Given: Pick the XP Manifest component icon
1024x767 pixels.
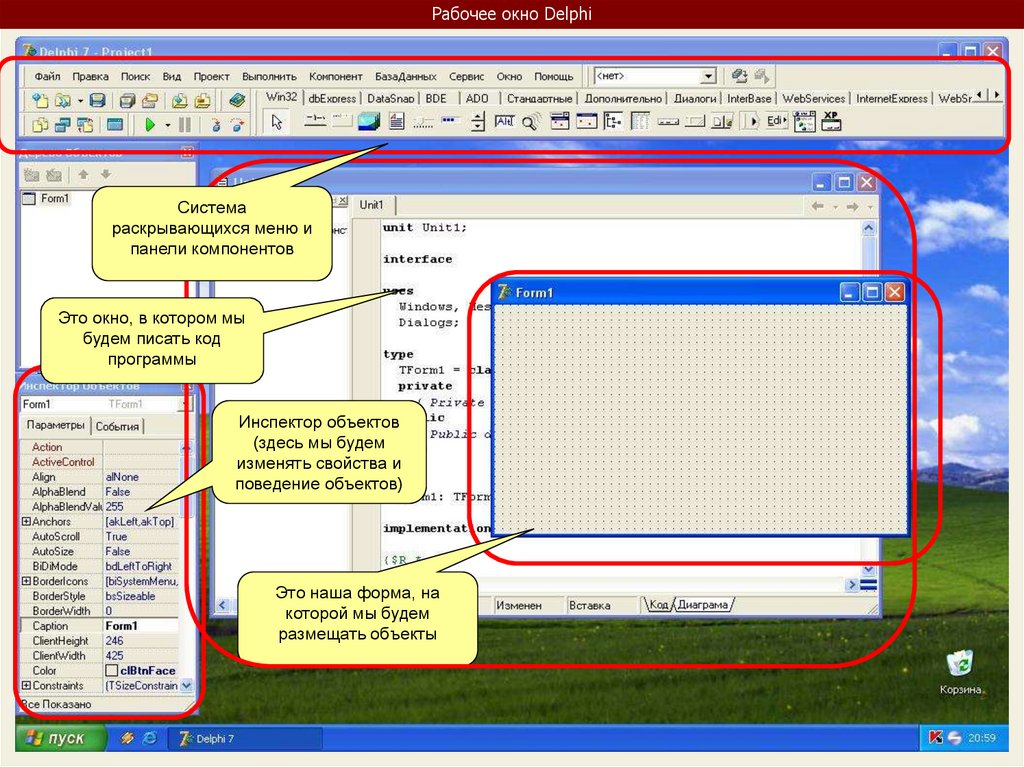Looking at the screenshot, I should point(830,122).
